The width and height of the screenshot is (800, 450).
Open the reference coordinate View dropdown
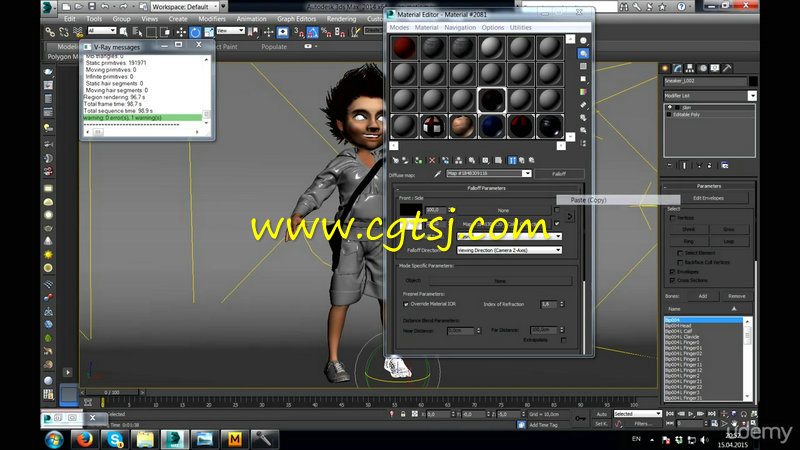click(231, 31)
